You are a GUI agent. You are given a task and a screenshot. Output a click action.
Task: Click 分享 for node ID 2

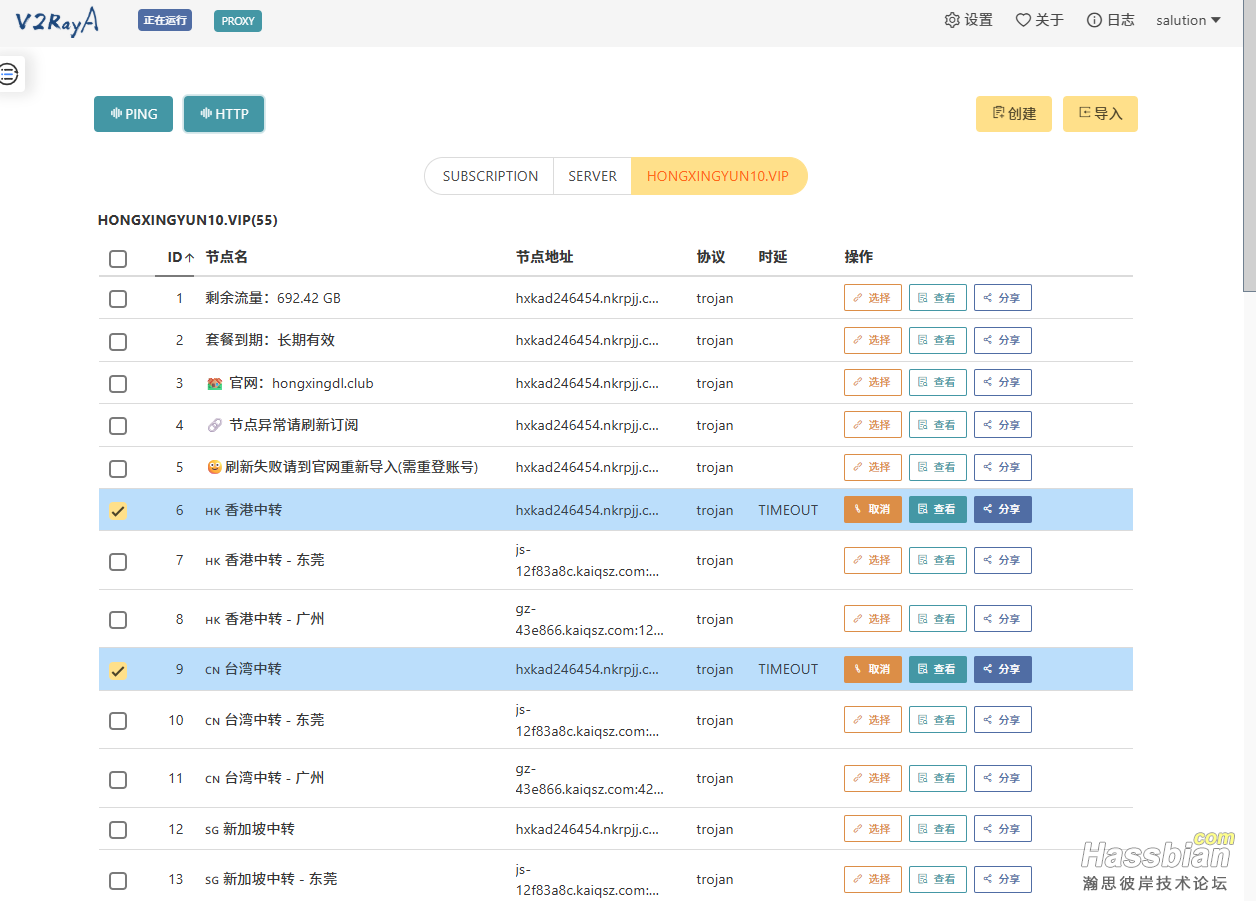(1003, 340)
